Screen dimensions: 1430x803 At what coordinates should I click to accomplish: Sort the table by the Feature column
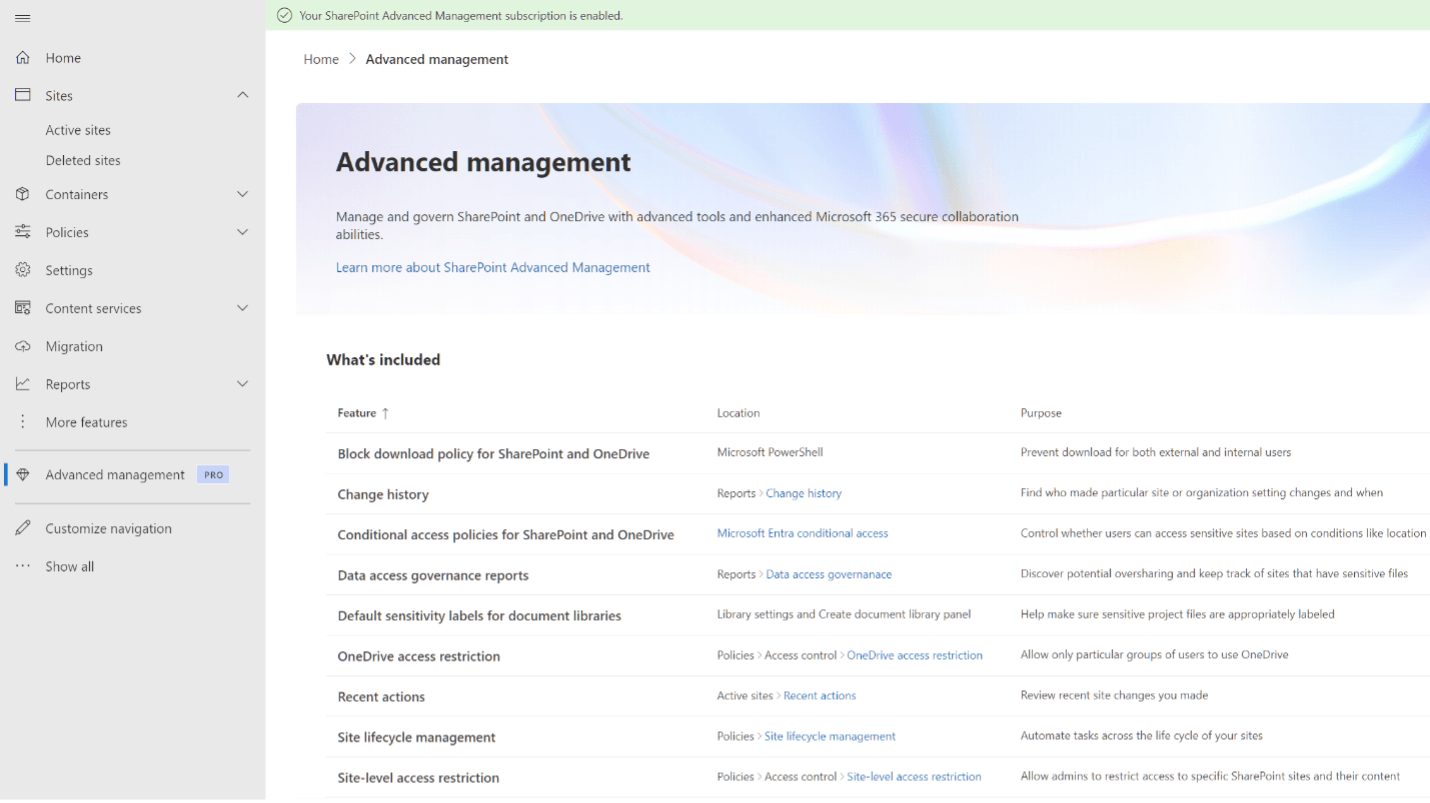coord(363,412)
